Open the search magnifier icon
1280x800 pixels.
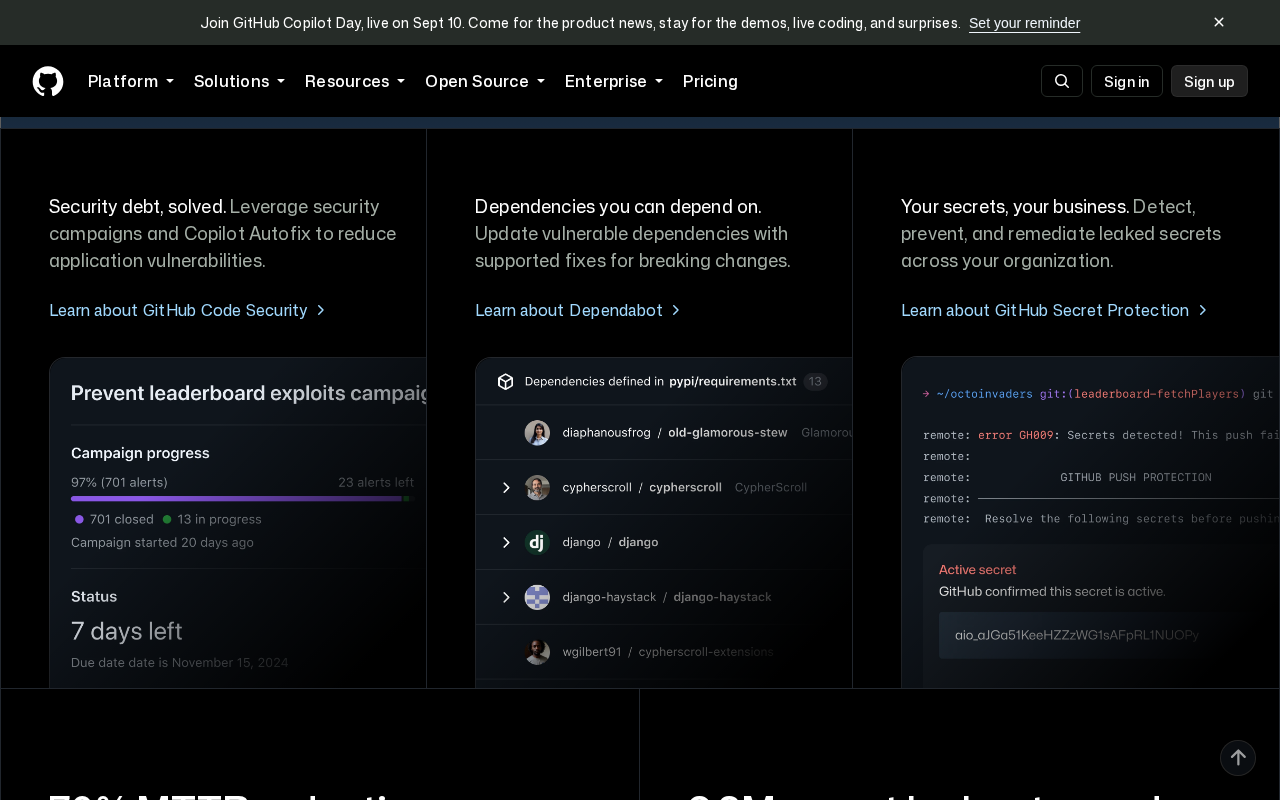click(x=1062, y=81)
